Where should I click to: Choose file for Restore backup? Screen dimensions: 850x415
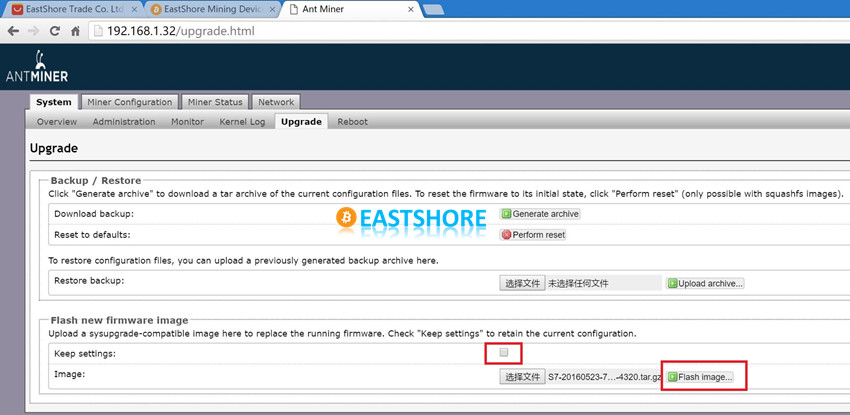(522, 283)
